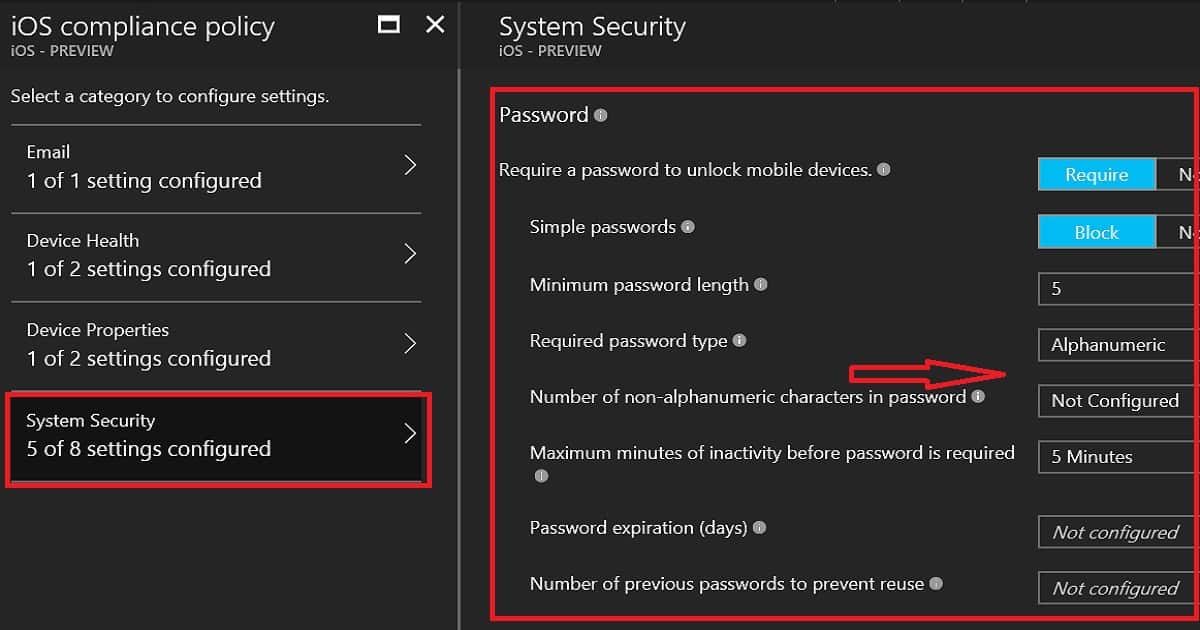Select the System Security category
Viewport: 1200px width, 630px height.
218,436
